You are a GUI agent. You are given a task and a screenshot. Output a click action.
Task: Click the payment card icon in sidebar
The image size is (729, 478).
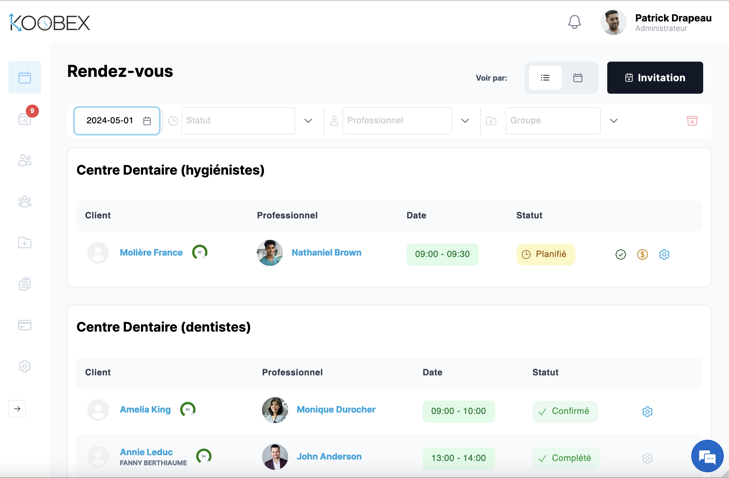(x=25, y=325)
